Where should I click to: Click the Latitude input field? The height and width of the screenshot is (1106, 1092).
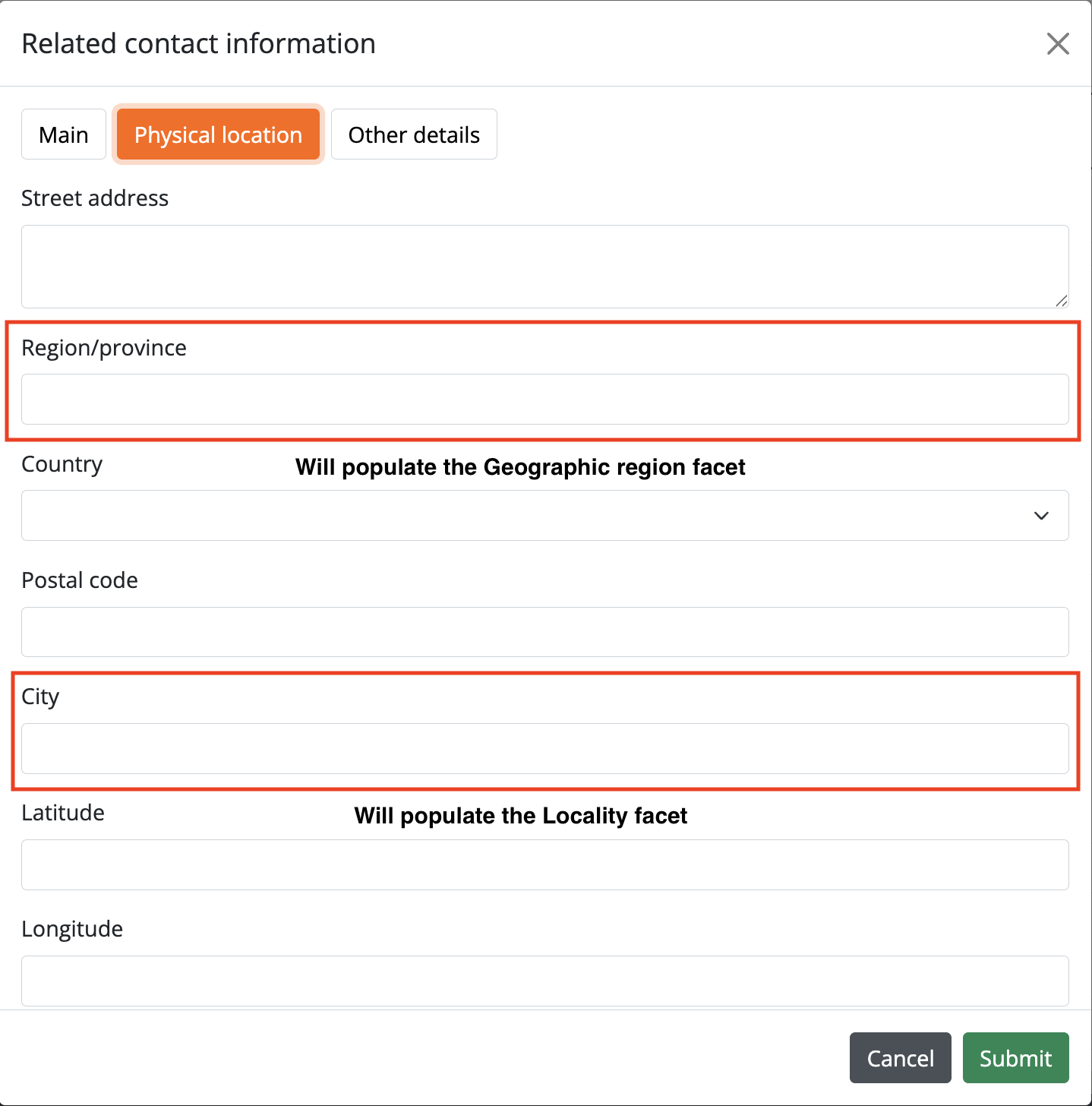point(544,864)
